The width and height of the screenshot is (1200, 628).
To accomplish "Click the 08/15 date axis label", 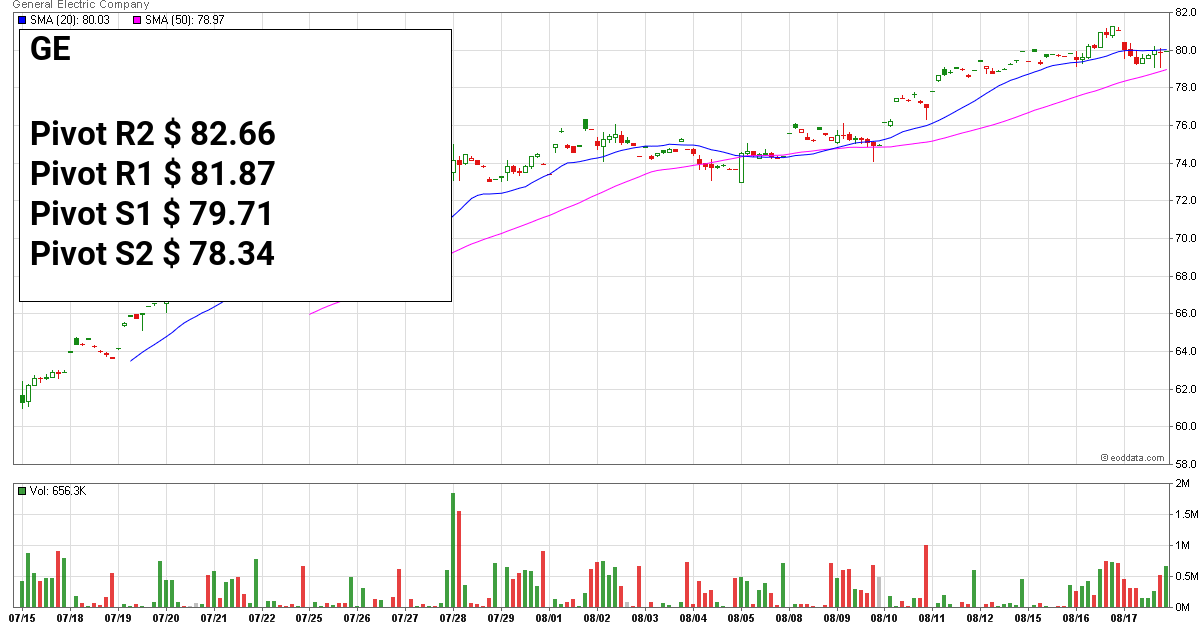I will (1028, 619).
